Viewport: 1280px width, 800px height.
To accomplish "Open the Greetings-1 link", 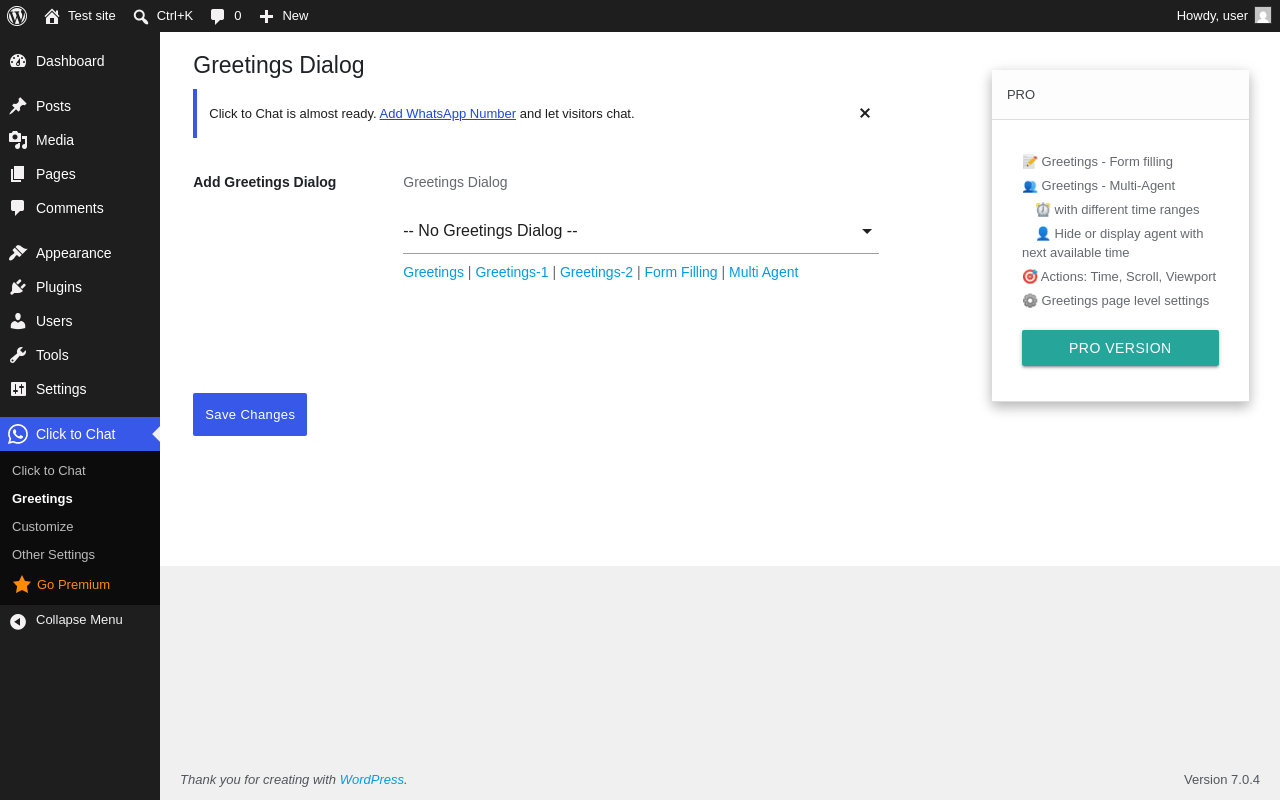I will click(x=512, y=272).
